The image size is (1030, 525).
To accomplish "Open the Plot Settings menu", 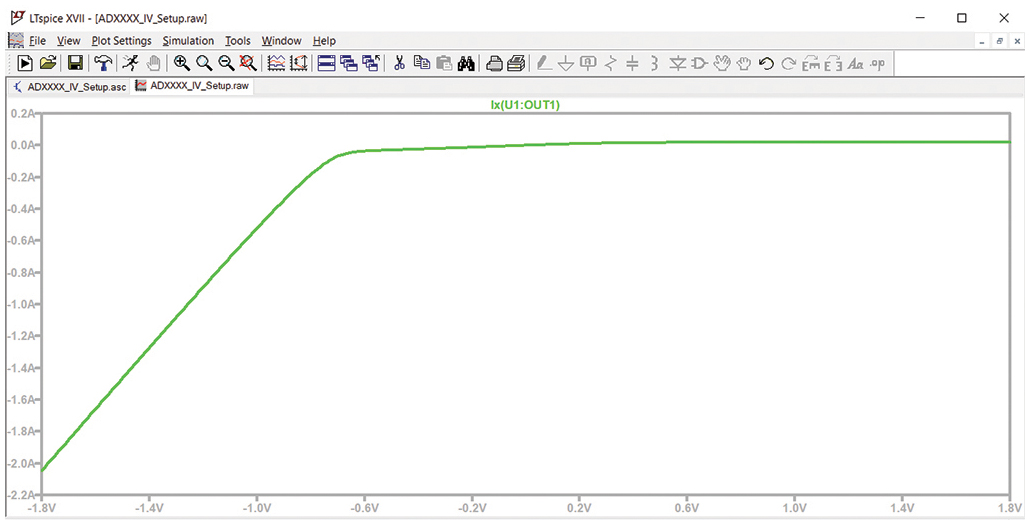I will (122, 41).
